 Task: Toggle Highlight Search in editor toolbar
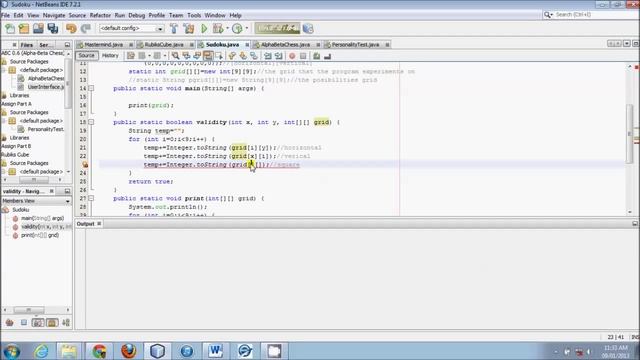point(208,56)
